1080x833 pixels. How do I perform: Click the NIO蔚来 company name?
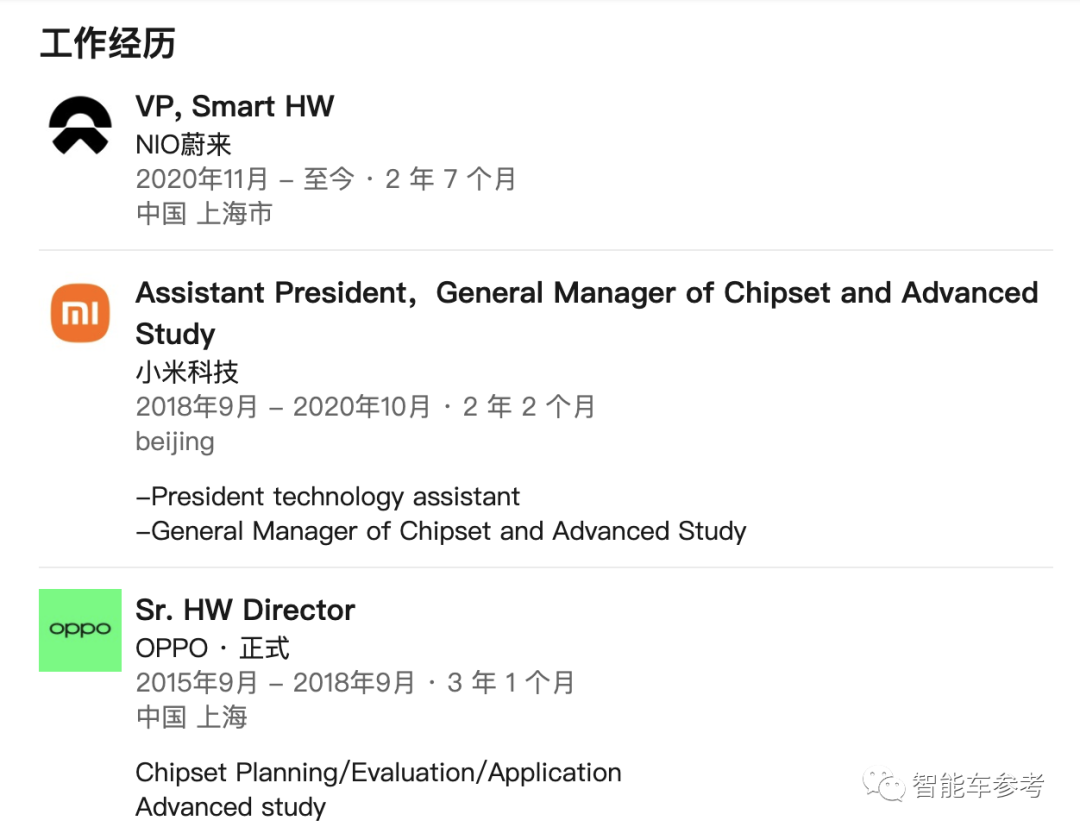(183, 145)
